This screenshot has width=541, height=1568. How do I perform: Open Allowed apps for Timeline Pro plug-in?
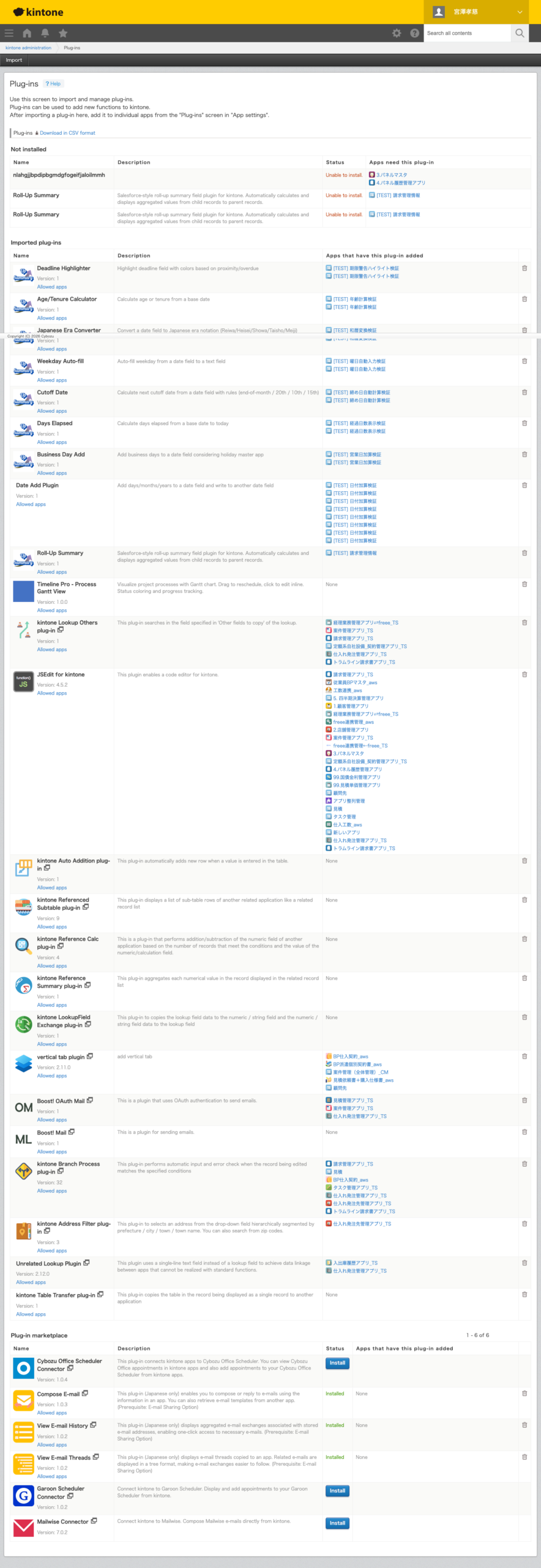tap(52, 611)
